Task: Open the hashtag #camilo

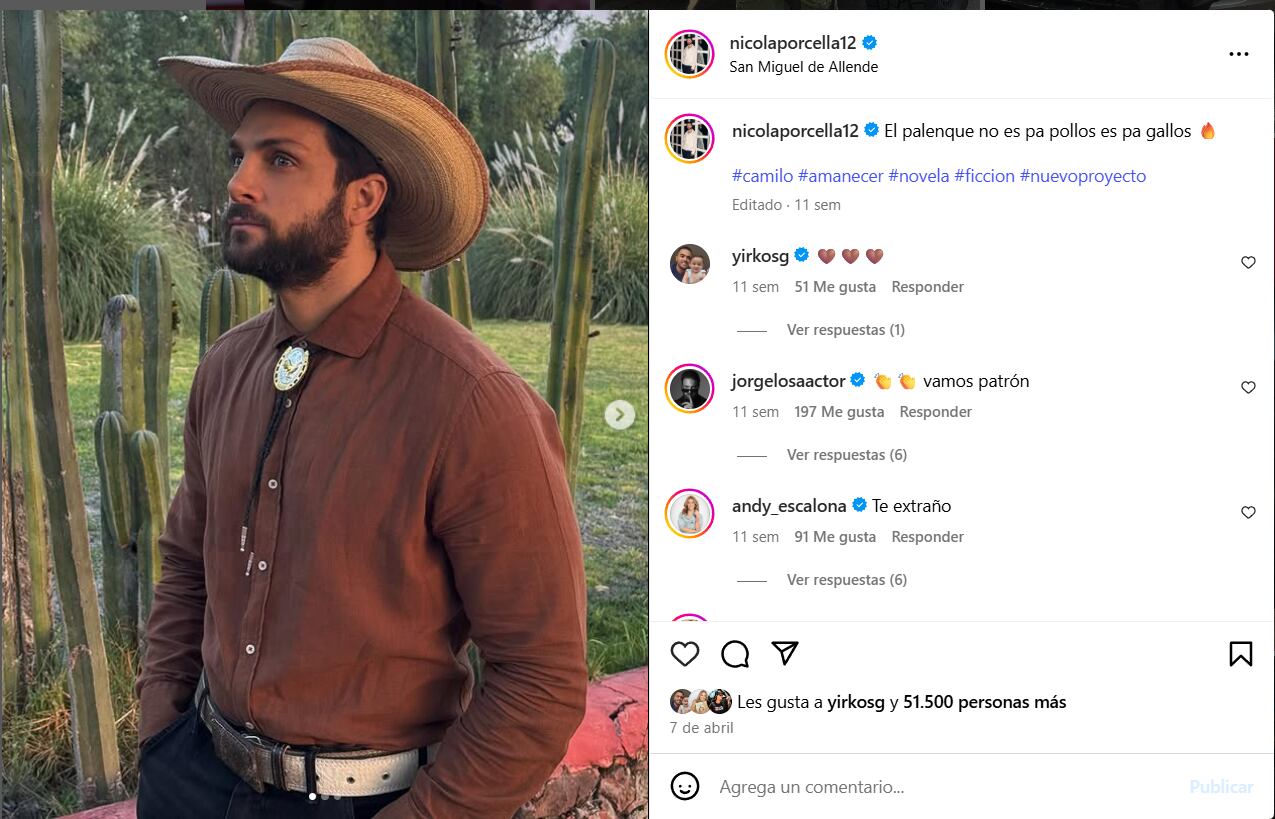Action: (760, 175)
